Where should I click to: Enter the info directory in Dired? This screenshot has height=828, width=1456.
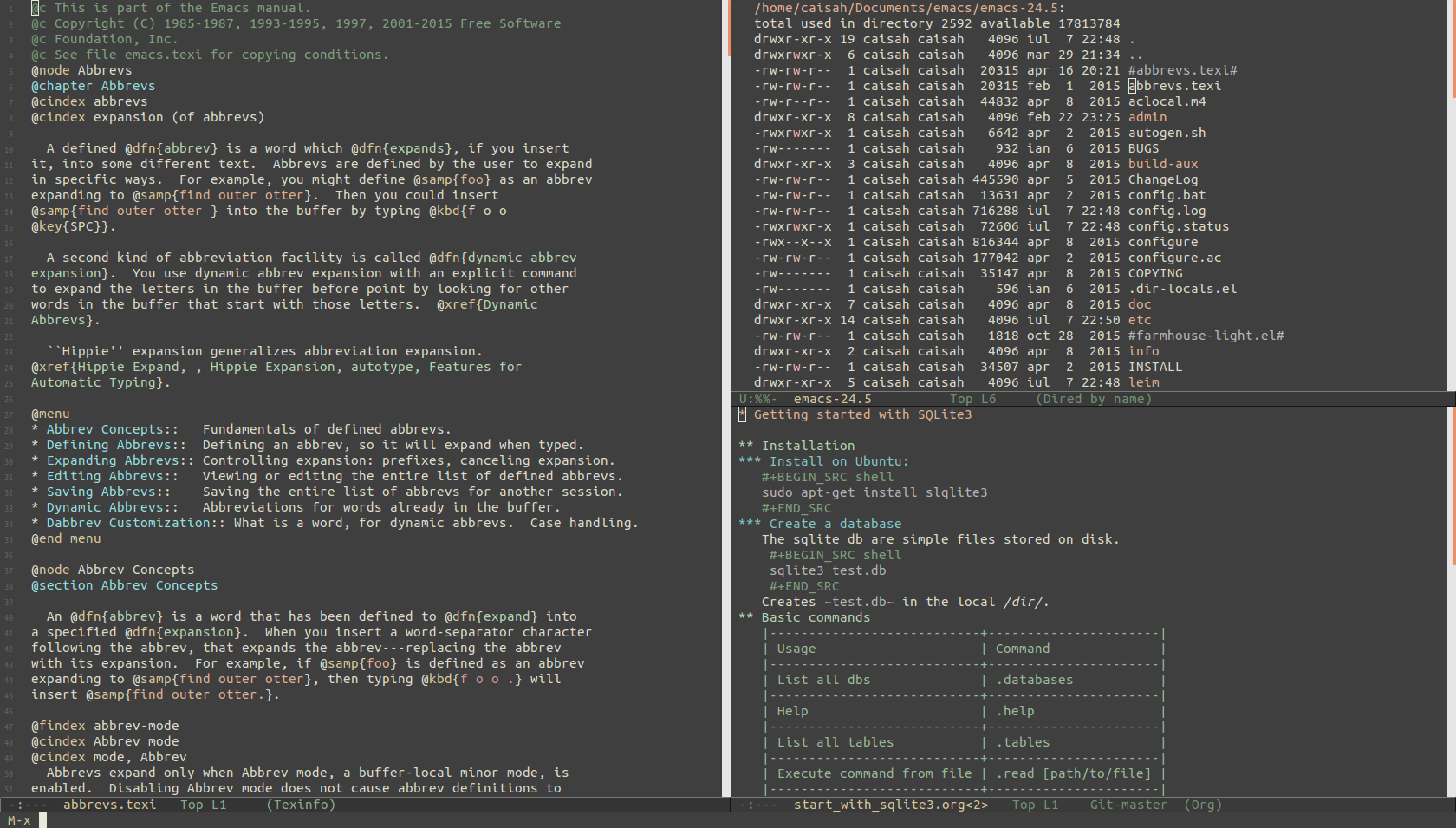click(1143, 351)
